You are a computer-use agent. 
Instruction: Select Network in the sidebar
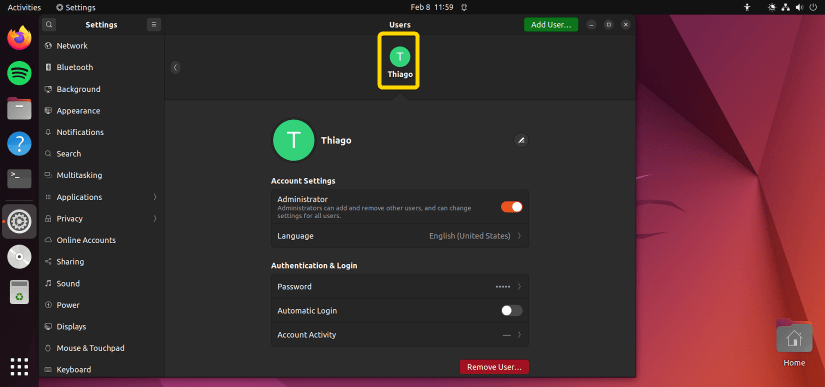102,46
